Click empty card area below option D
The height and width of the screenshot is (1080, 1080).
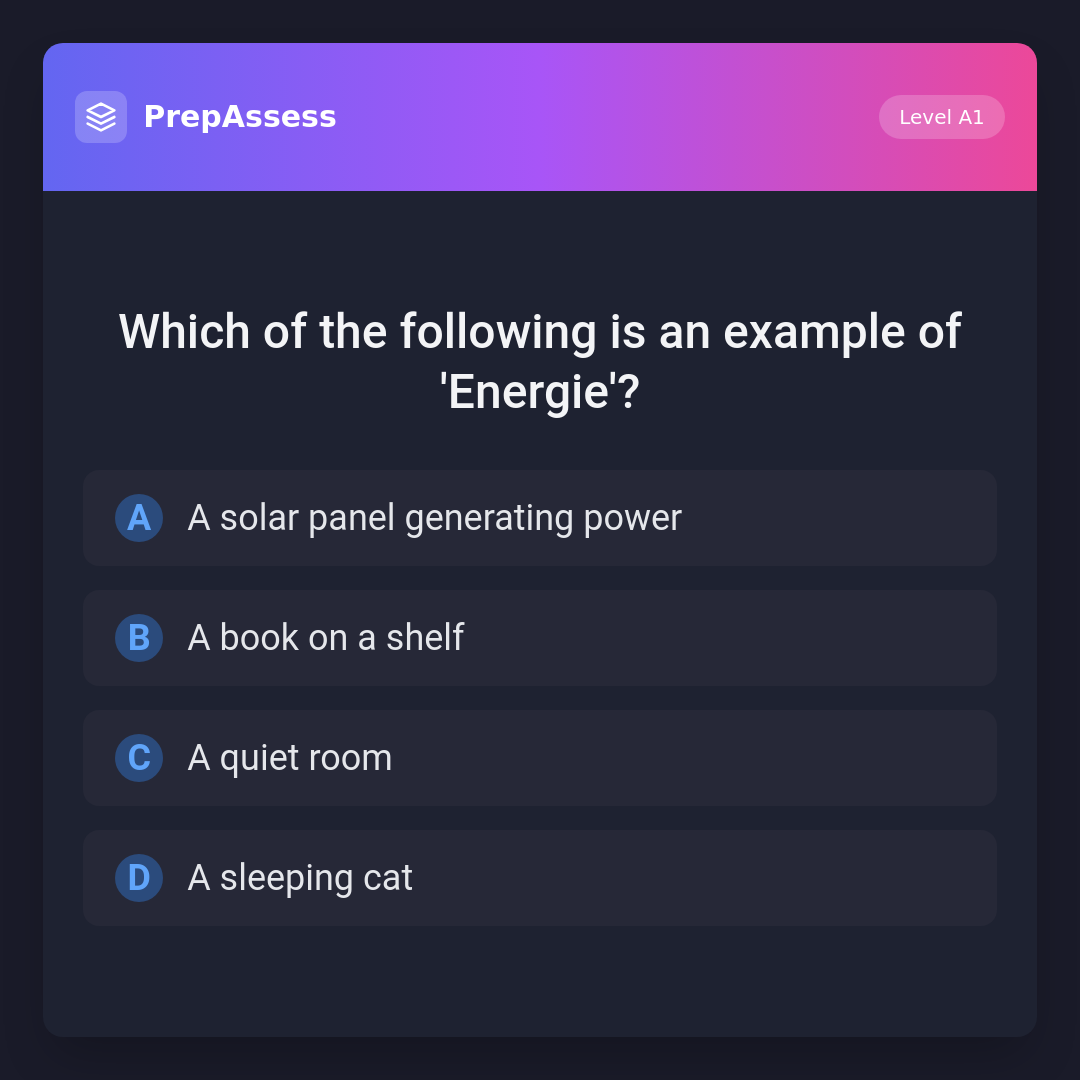coord(540,980)
